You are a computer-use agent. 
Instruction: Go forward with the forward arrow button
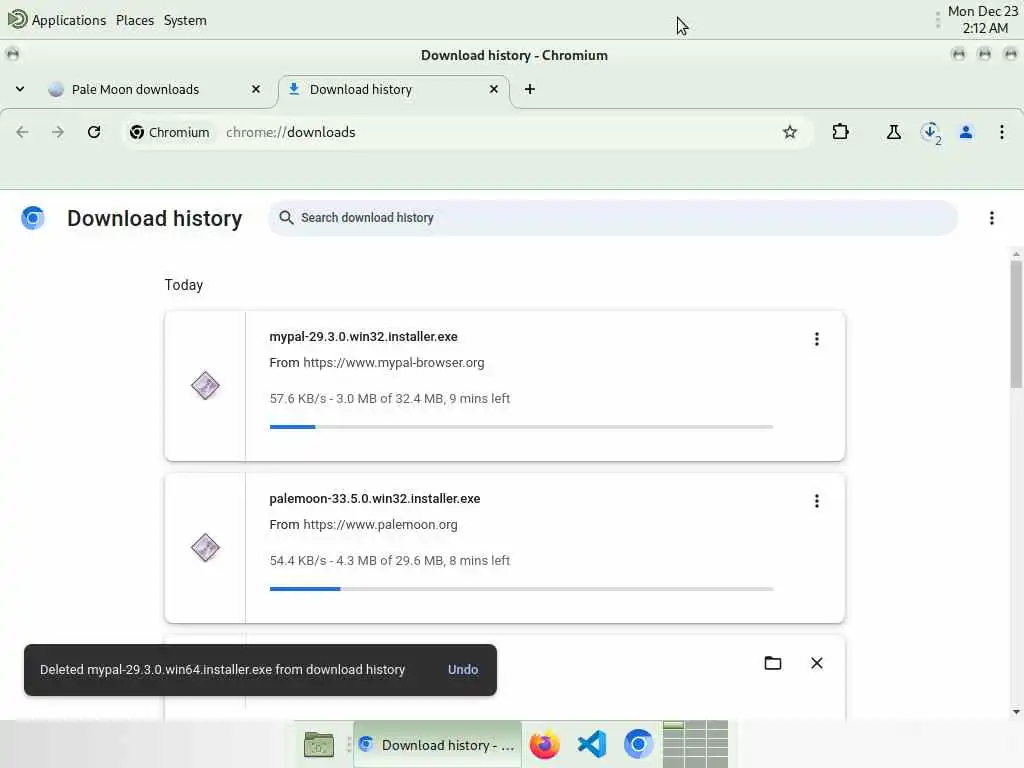coord(58,133)
